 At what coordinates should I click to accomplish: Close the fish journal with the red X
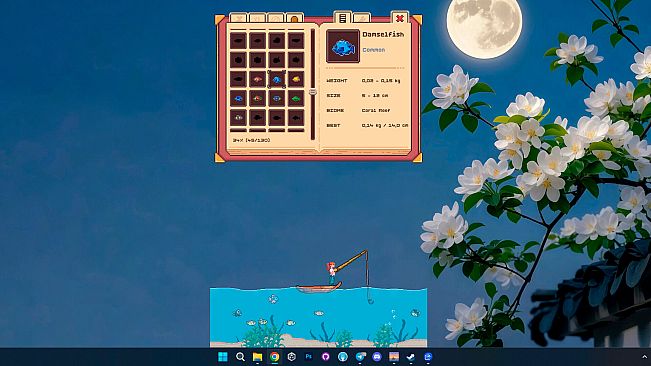coord(400,18)
